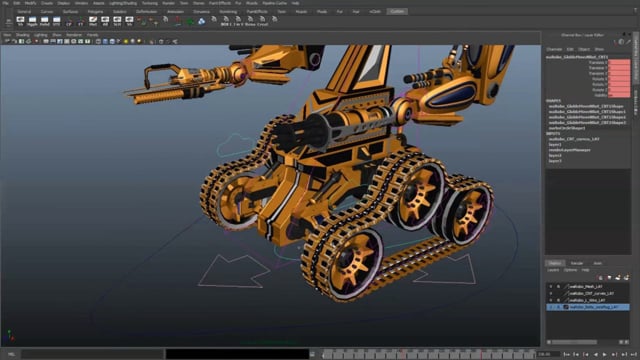Viewport: 640px width, 360px height.
Task: Click the rightmost new layer icon
Action: (x=626, y=278)
